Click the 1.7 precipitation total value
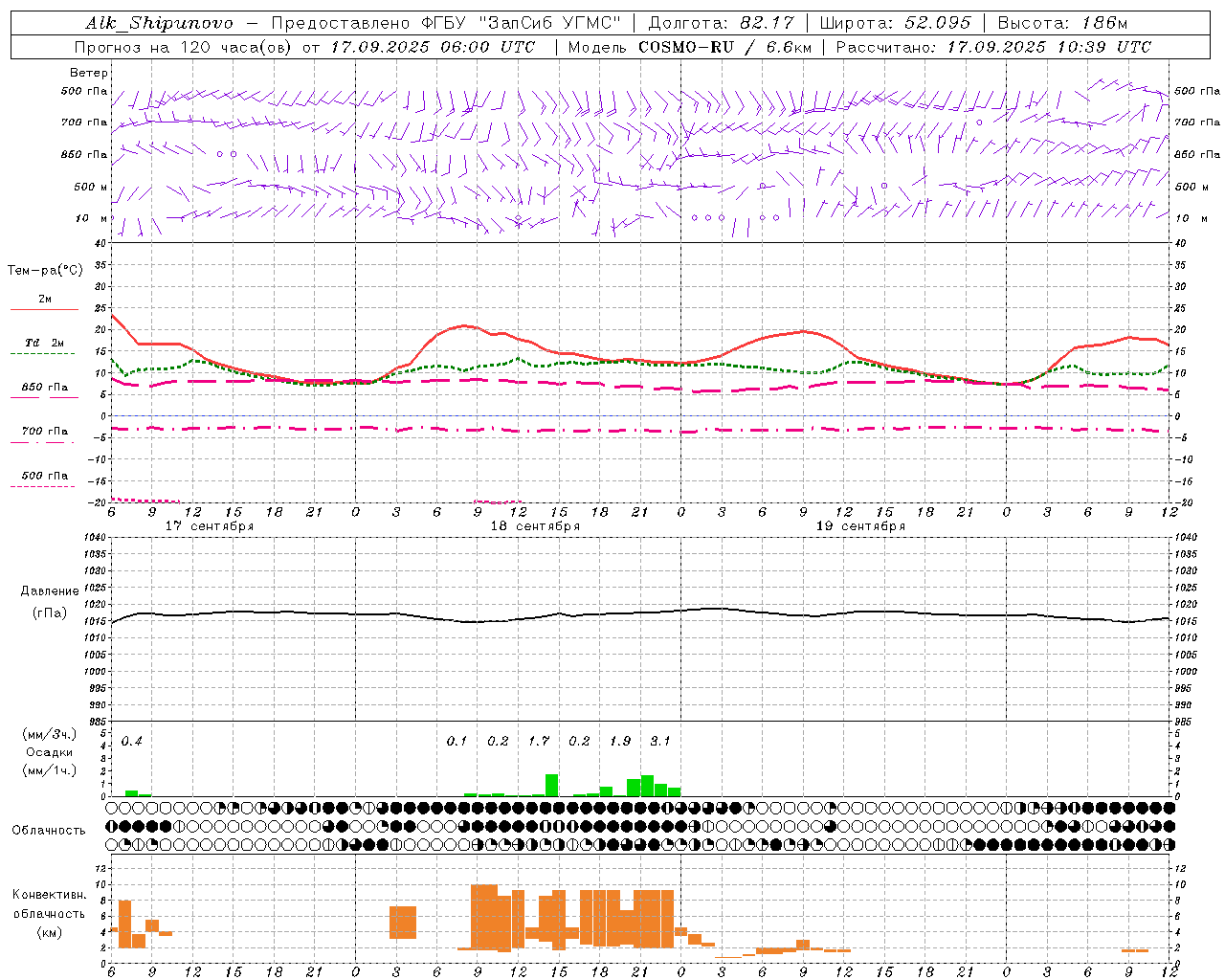The height and width of the screenshot is (980, 1225). click(539, 741)
